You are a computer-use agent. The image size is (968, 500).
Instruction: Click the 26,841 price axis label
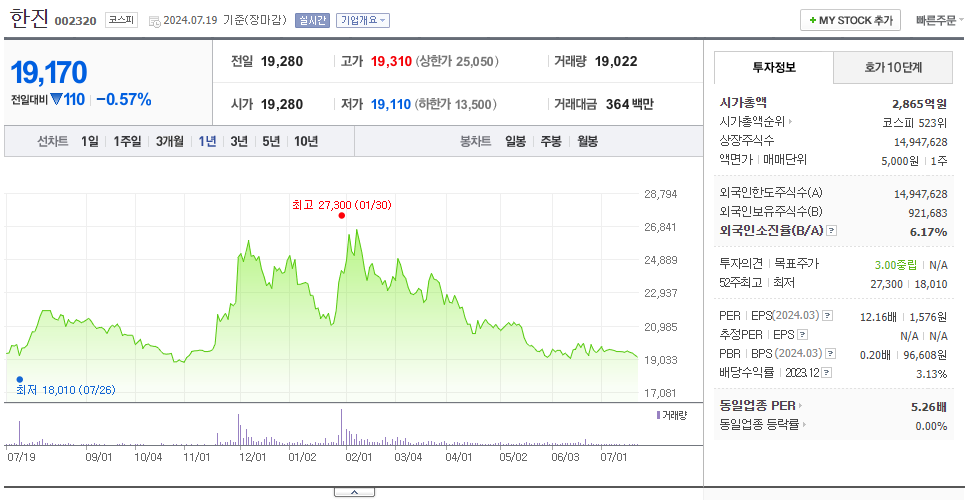661,227
